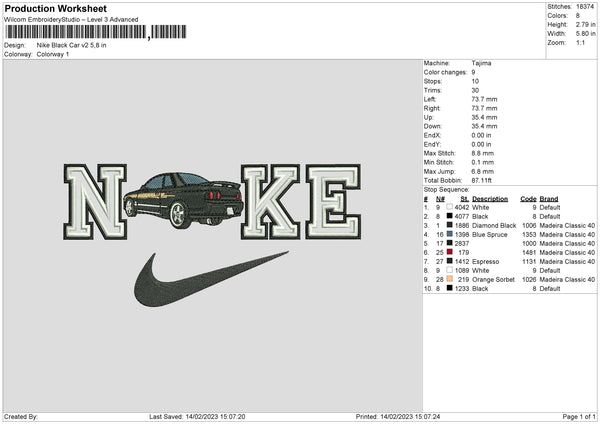This screenshot has width=600, height=424.
Task: Click the 'Page 1 of 1' footer text
Action: (579, 416)
